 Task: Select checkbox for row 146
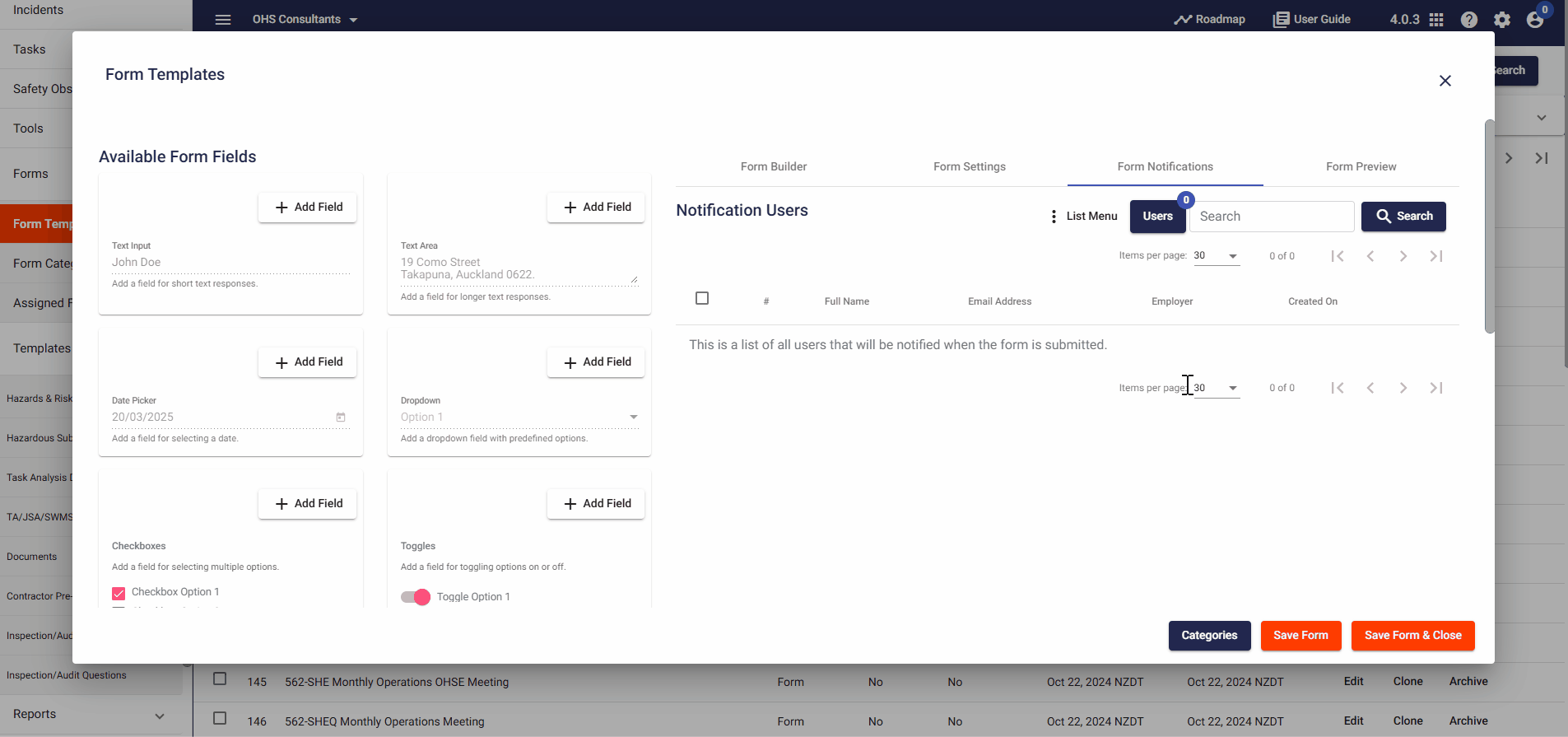pyautogui.click(x=220, y=718)
